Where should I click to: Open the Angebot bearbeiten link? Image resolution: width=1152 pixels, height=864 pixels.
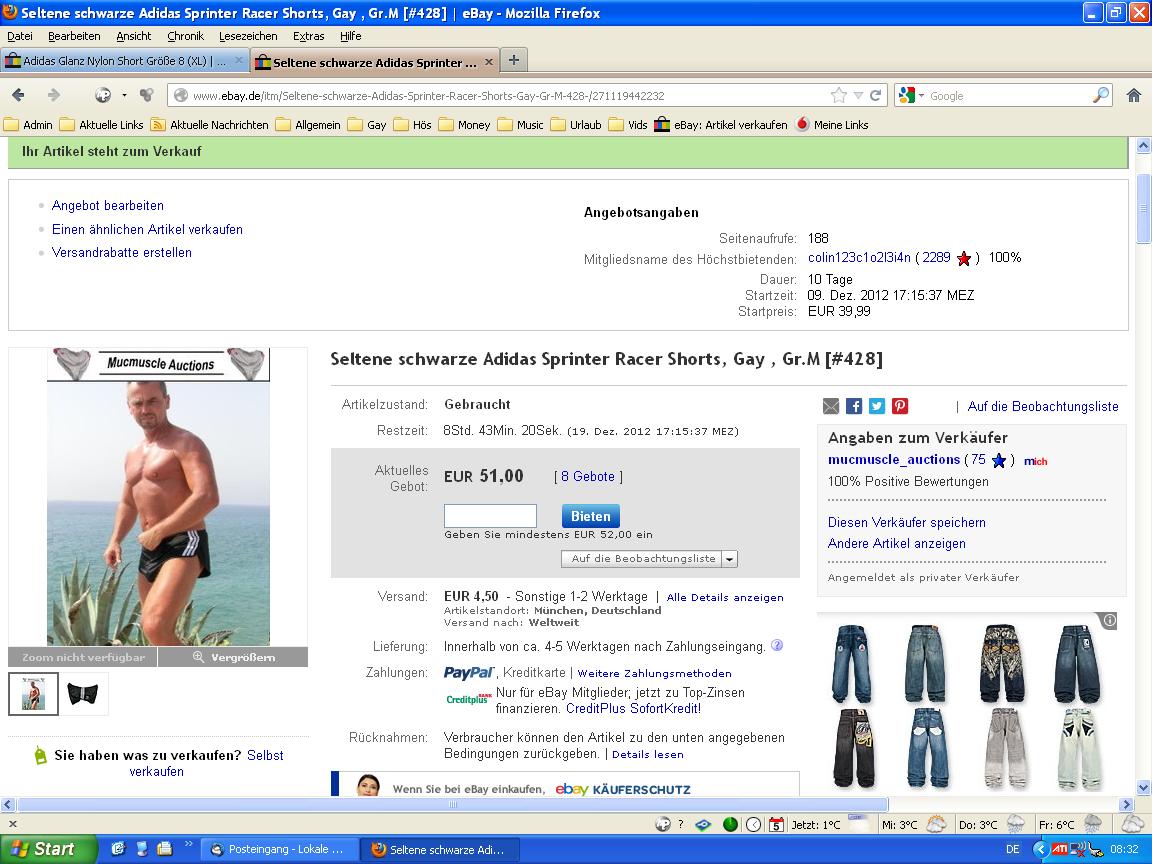coord(107,205)
